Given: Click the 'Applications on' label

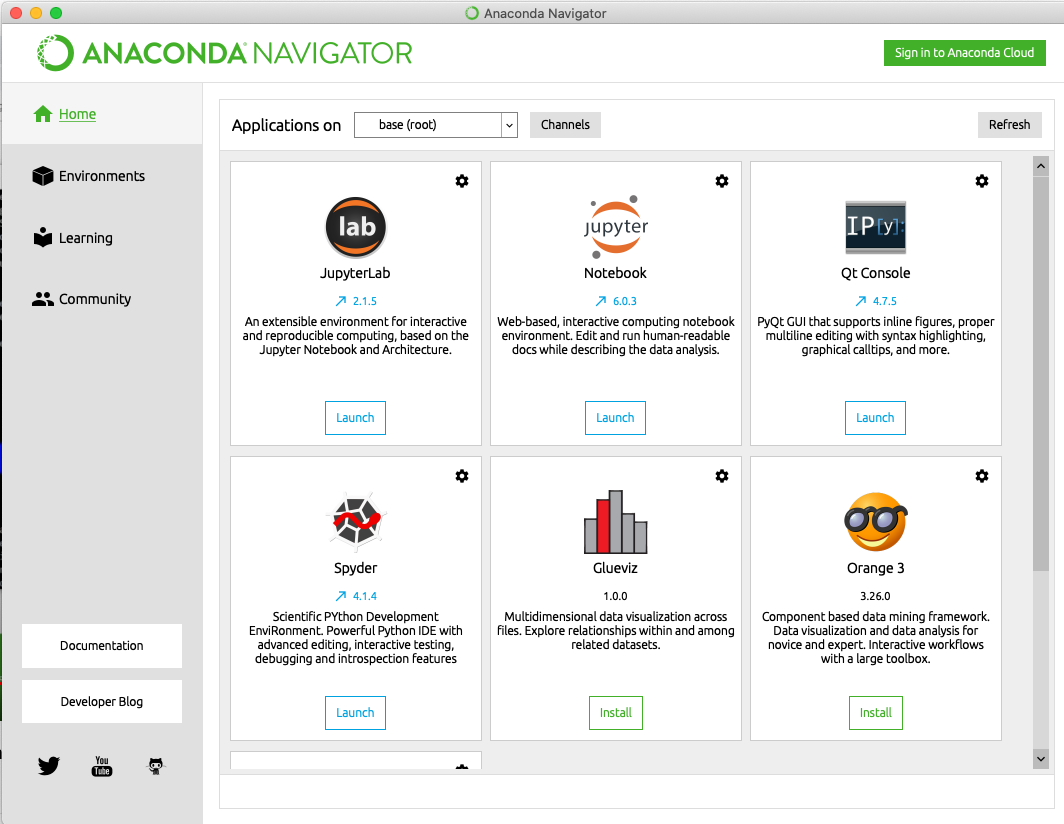Looking at the screenshot, I should click(x=286, y=126).
